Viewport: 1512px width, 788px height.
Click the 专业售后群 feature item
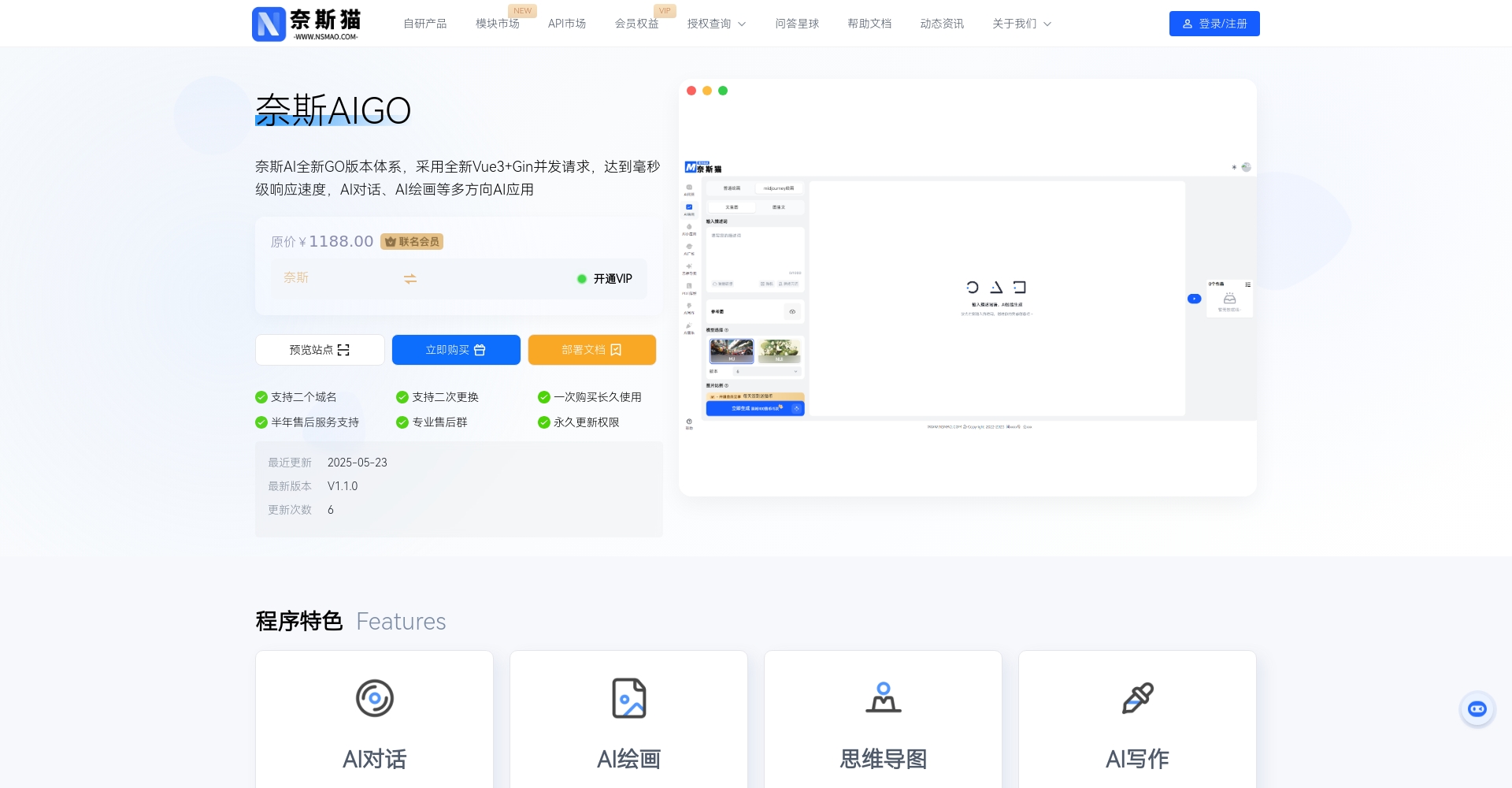tap(432, 422)
